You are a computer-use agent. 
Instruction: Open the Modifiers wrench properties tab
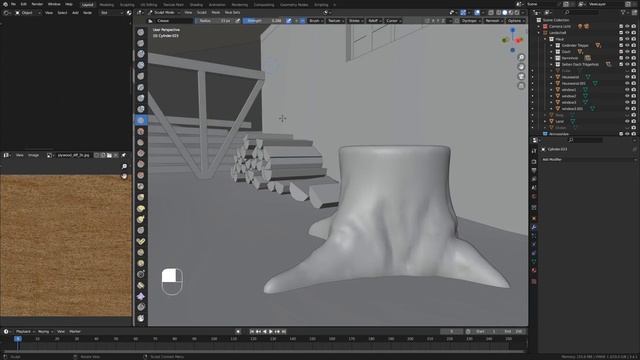click(x=534, y=227)
